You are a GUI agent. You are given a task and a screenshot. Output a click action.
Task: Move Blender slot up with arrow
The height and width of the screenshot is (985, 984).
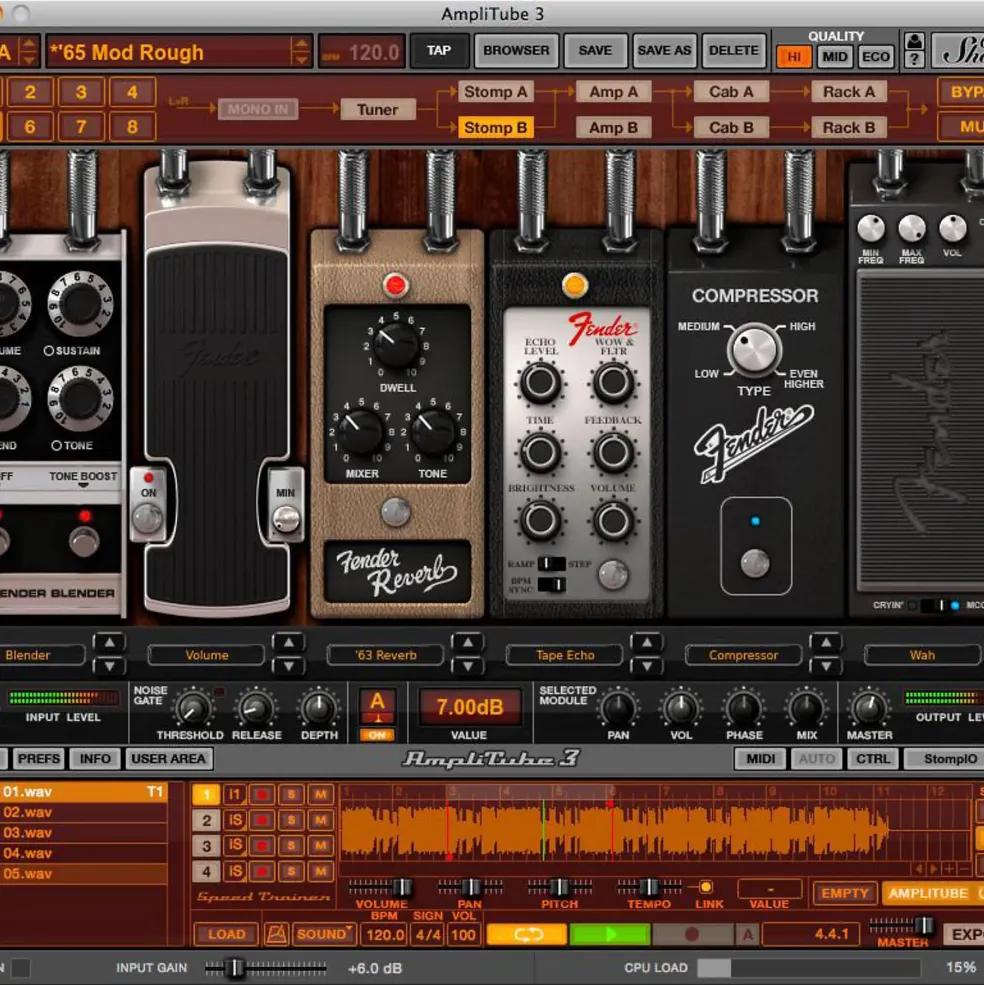click(x=109, y=643)
